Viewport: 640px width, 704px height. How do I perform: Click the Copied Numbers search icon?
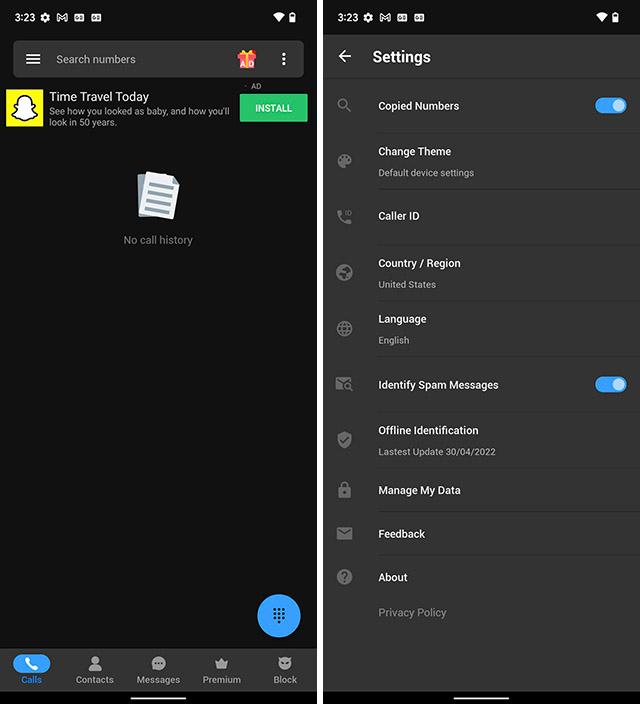344,106
